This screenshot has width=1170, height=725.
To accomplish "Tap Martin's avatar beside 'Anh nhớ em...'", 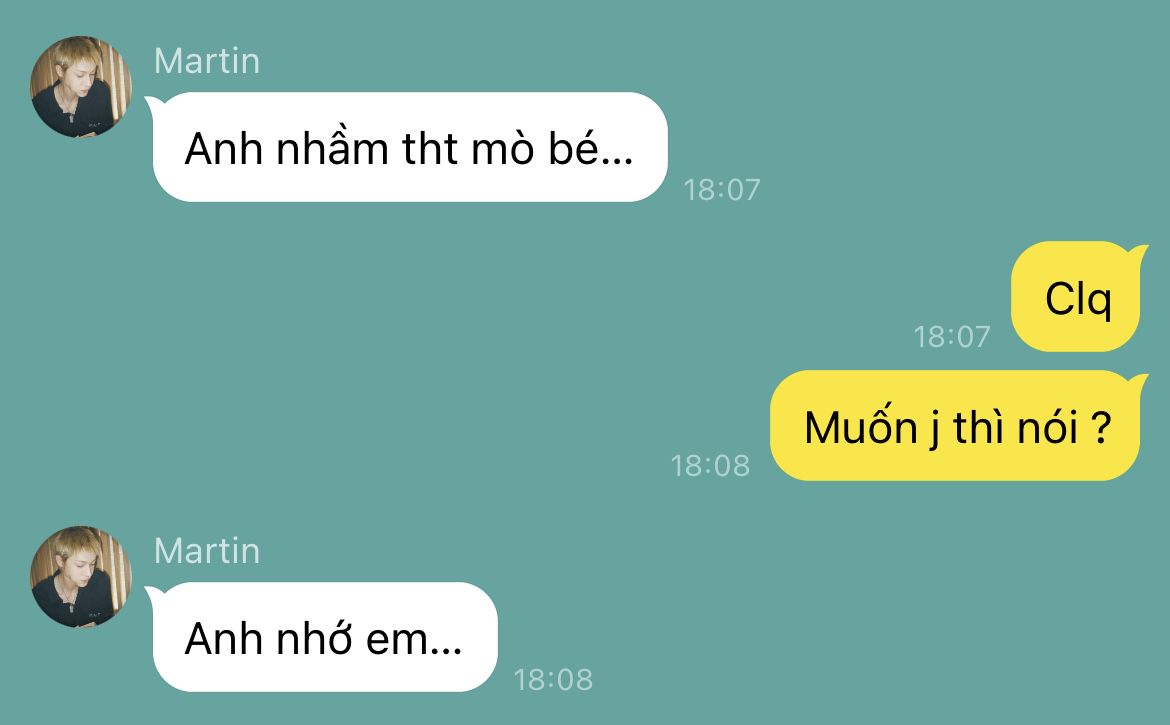I will point(81,577).
